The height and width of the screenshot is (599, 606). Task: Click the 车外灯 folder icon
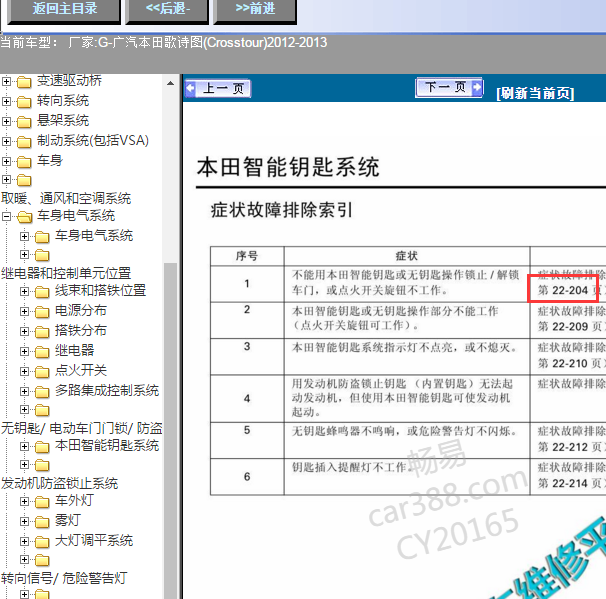pyautogui.click(x=42, y=502)
